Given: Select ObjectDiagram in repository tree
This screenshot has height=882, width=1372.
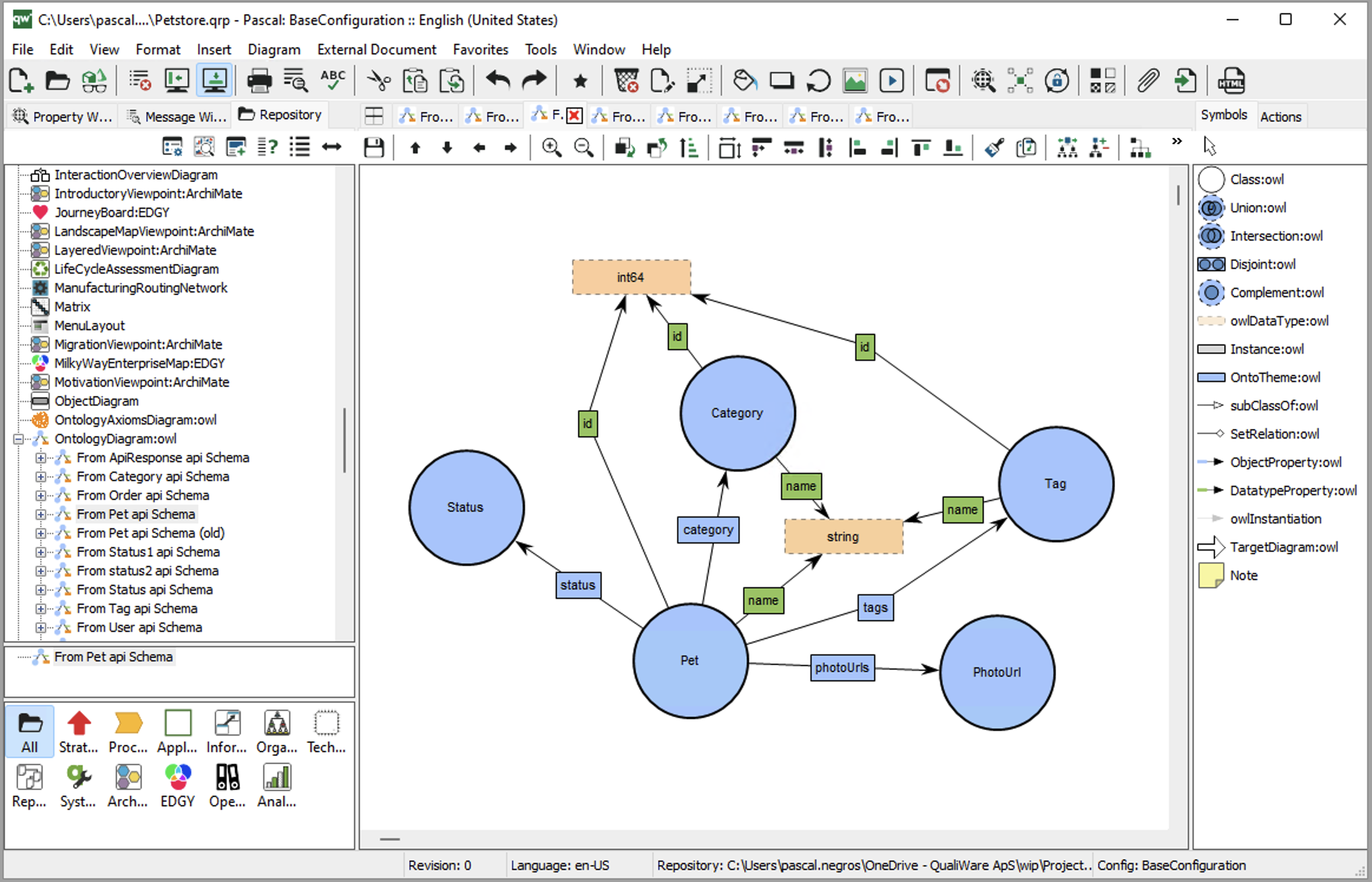Looking at the screenshot, I should [x=97, y=401].
